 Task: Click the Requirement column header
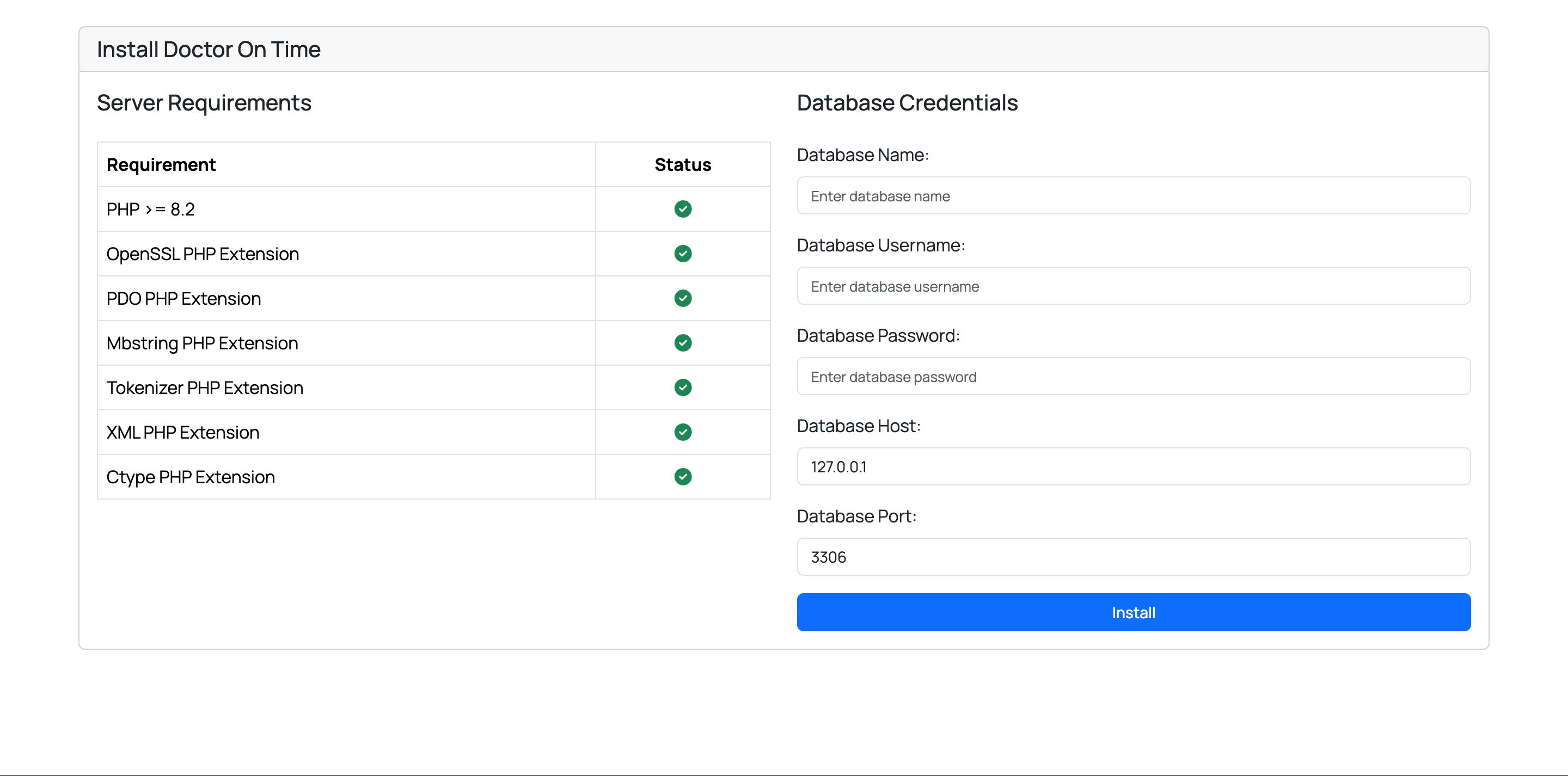[161, 165]
